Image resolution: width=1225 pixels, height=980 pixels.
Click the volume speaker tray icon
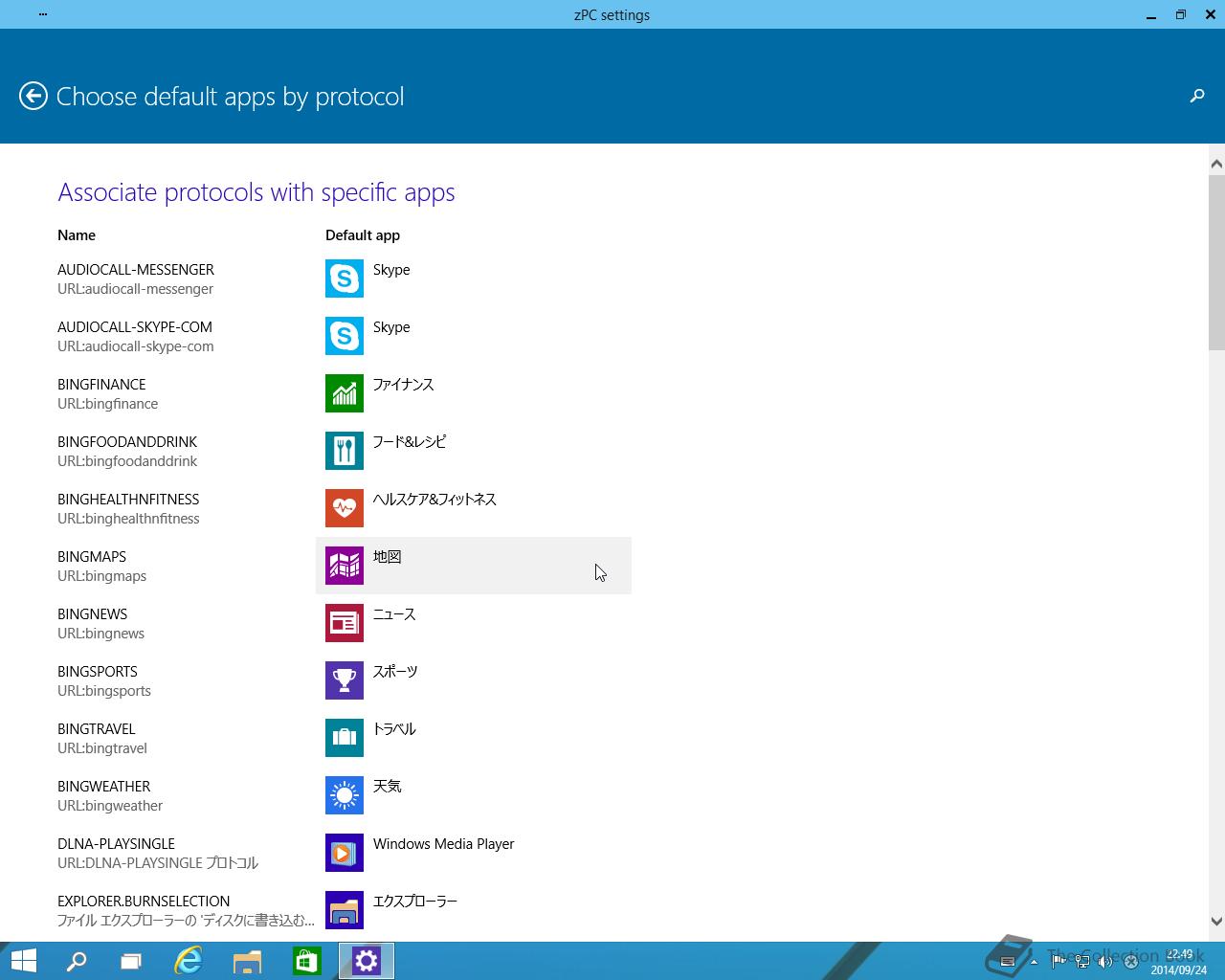click(x=1106, y=962)
